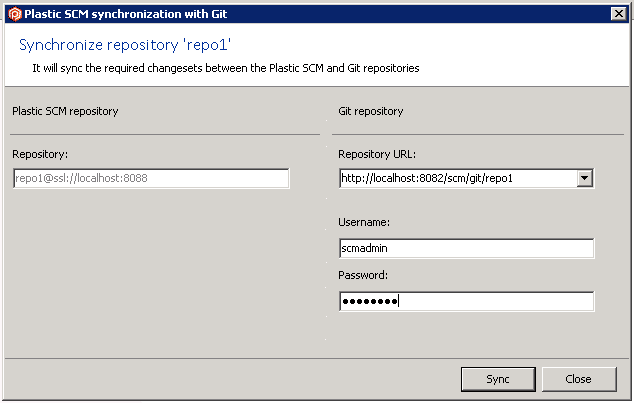Click the sync description text under heading
Viewport: 634px width, 403px height.
point(225,68)
